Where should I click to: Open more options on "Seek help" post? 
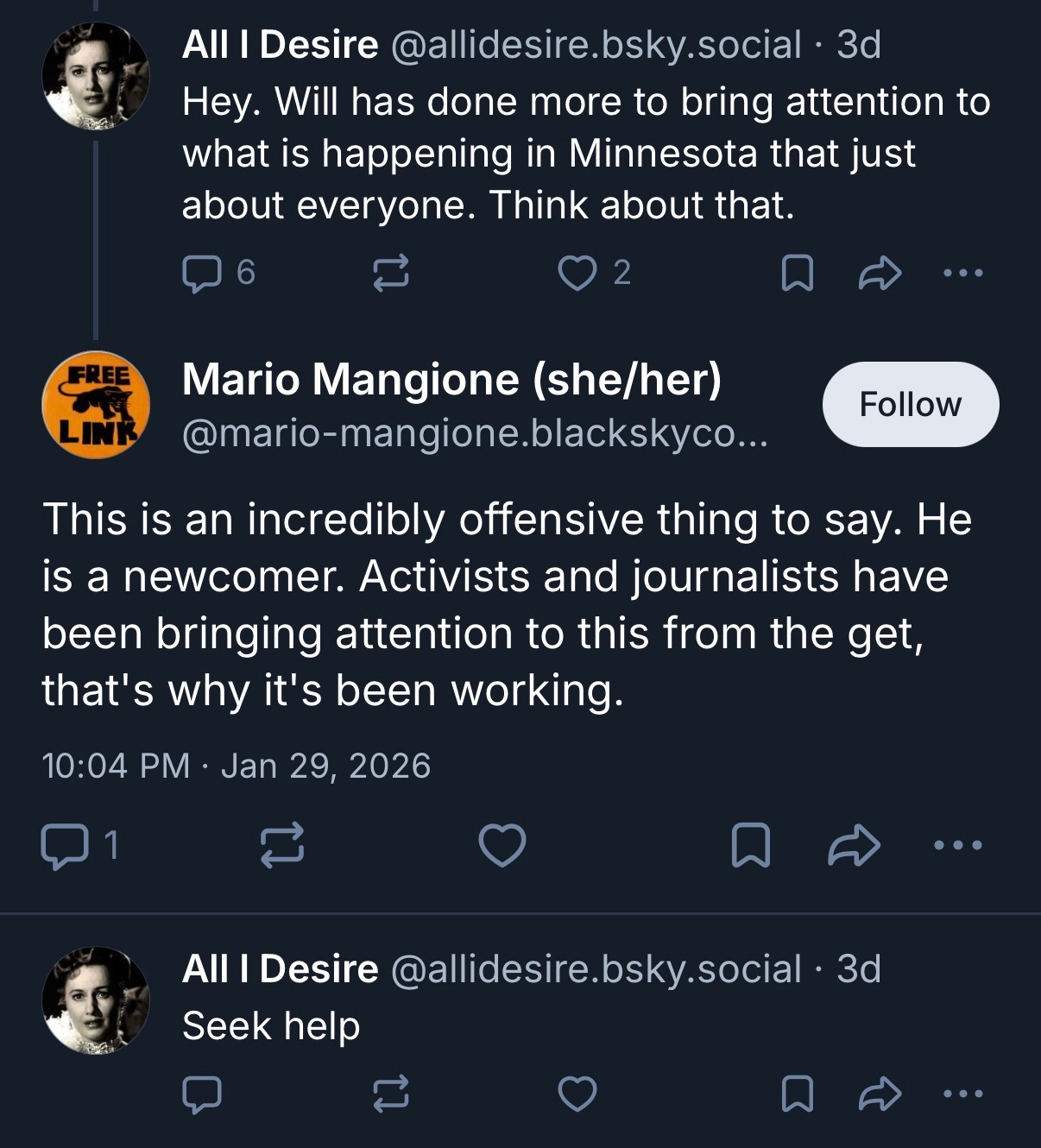click(x=963, y=1094)
